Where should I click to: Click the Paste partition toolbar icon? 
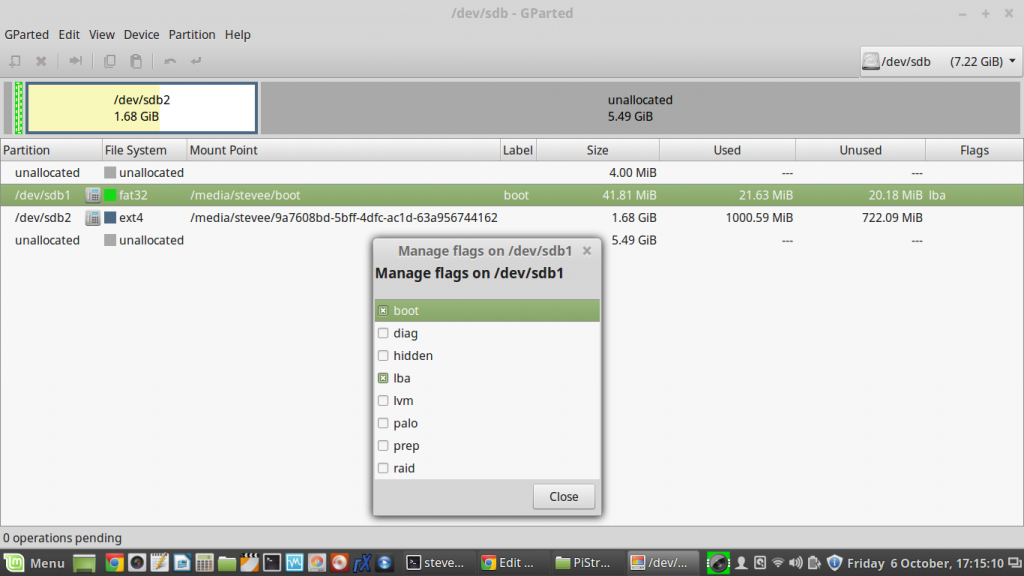[x=136, y=61]
